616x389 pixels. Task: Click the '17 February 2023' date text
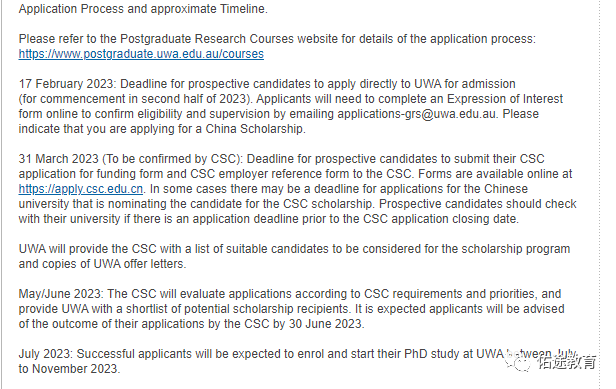point(66,84)
